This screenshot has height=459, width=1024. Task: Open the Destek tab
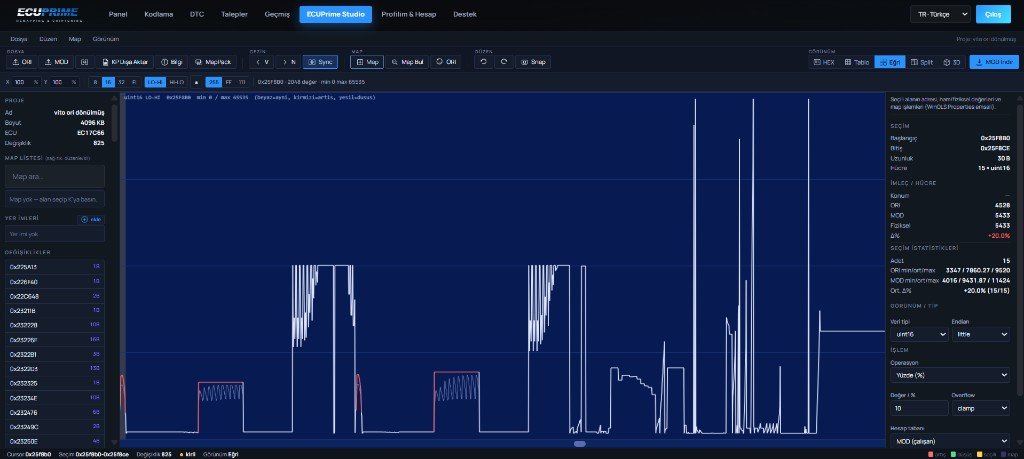point(465,14)
